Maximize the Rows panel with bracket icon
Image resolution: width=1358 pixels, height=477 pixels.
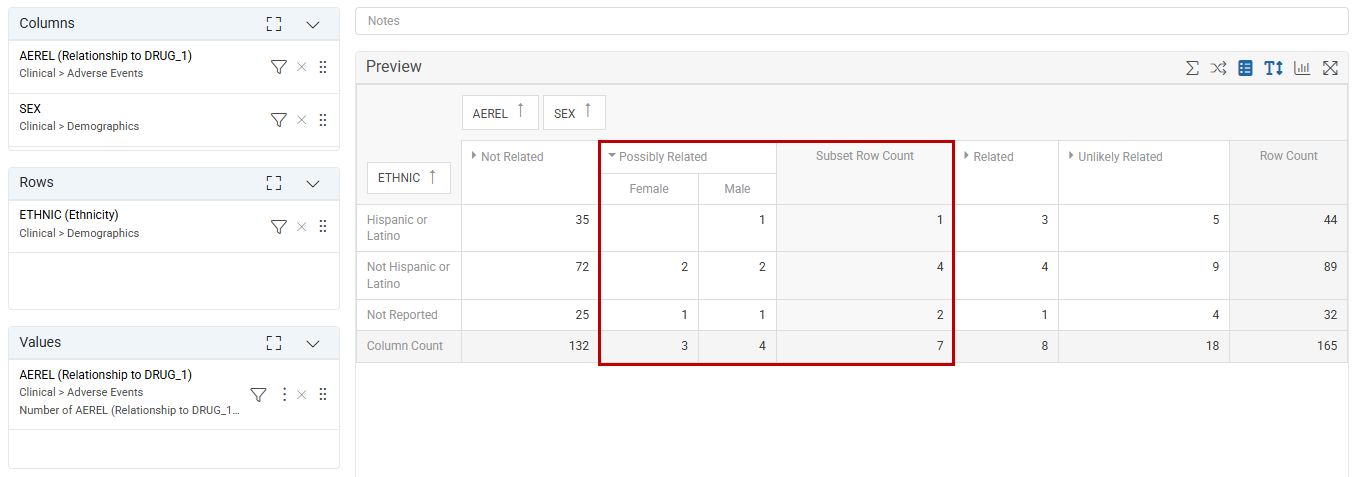tap(274, 183)
